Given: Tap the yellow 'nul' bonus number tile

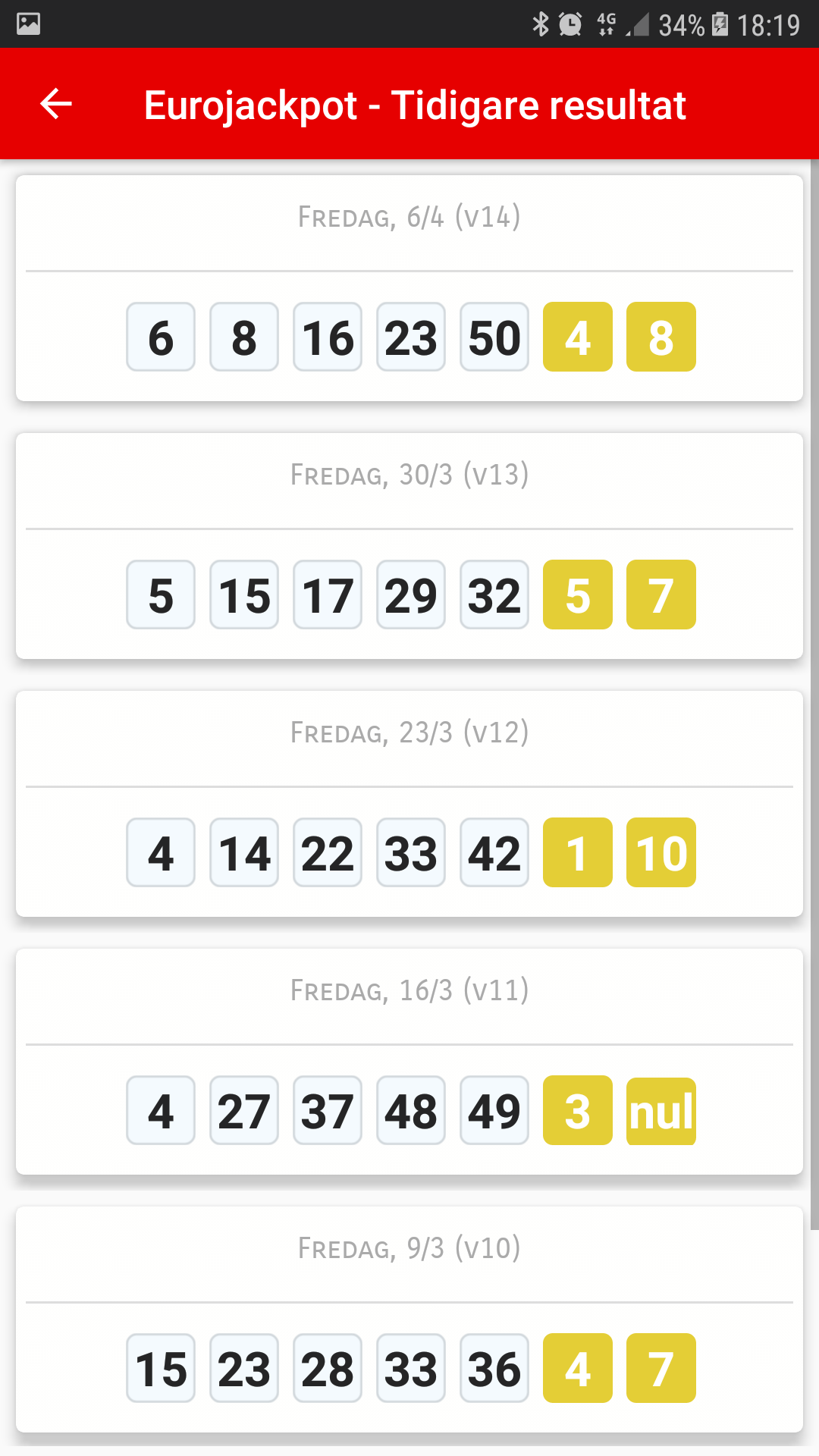Looking at the screenshot, I should [x=661, y=1111].
